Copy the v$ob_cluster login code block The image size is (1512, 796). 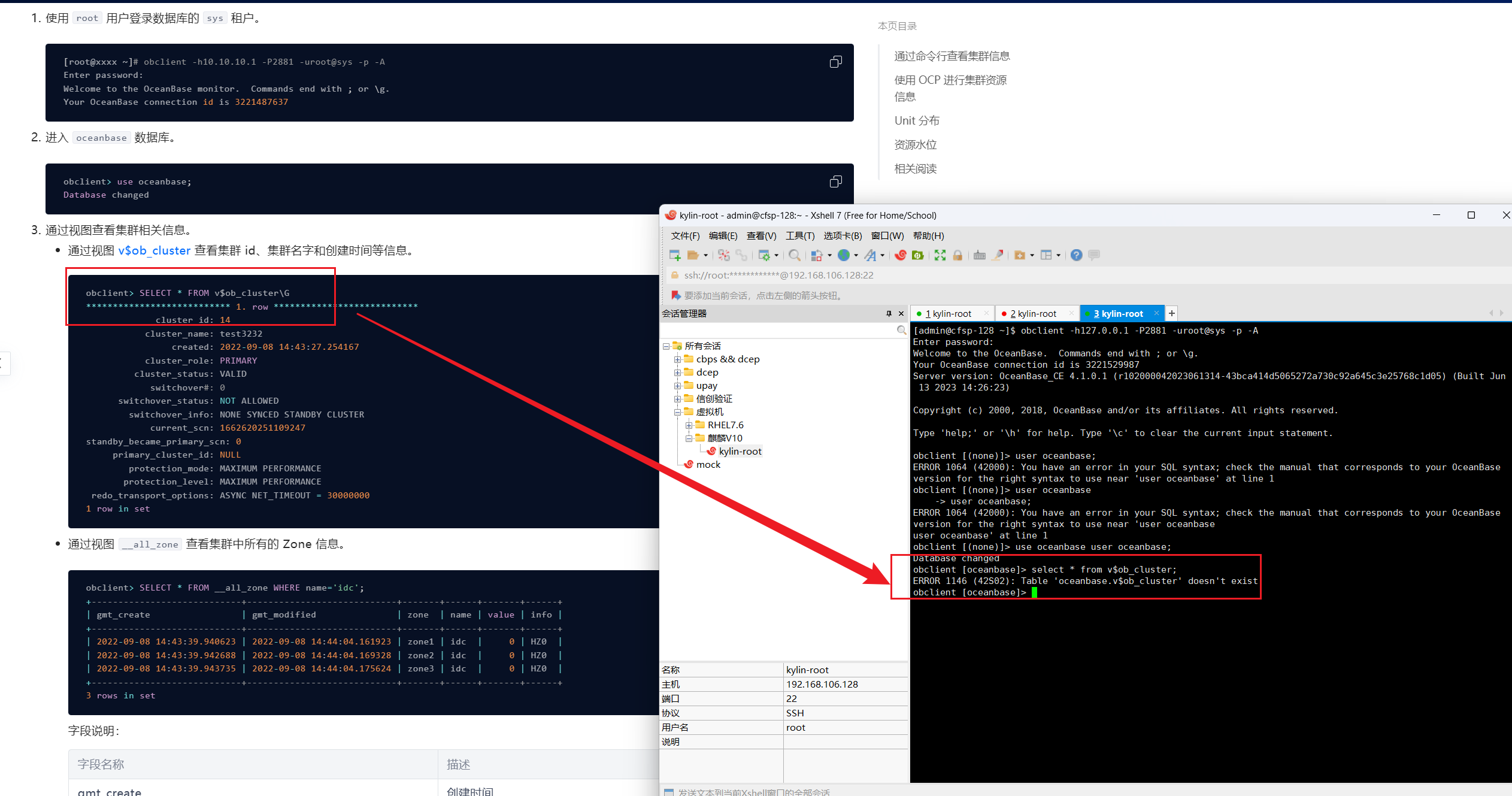[x=835, y=62]
